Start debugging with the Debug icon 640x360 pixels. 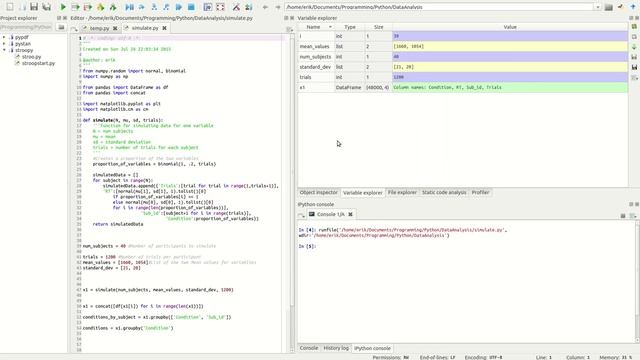pyautogui.click(x=129, y=7)
